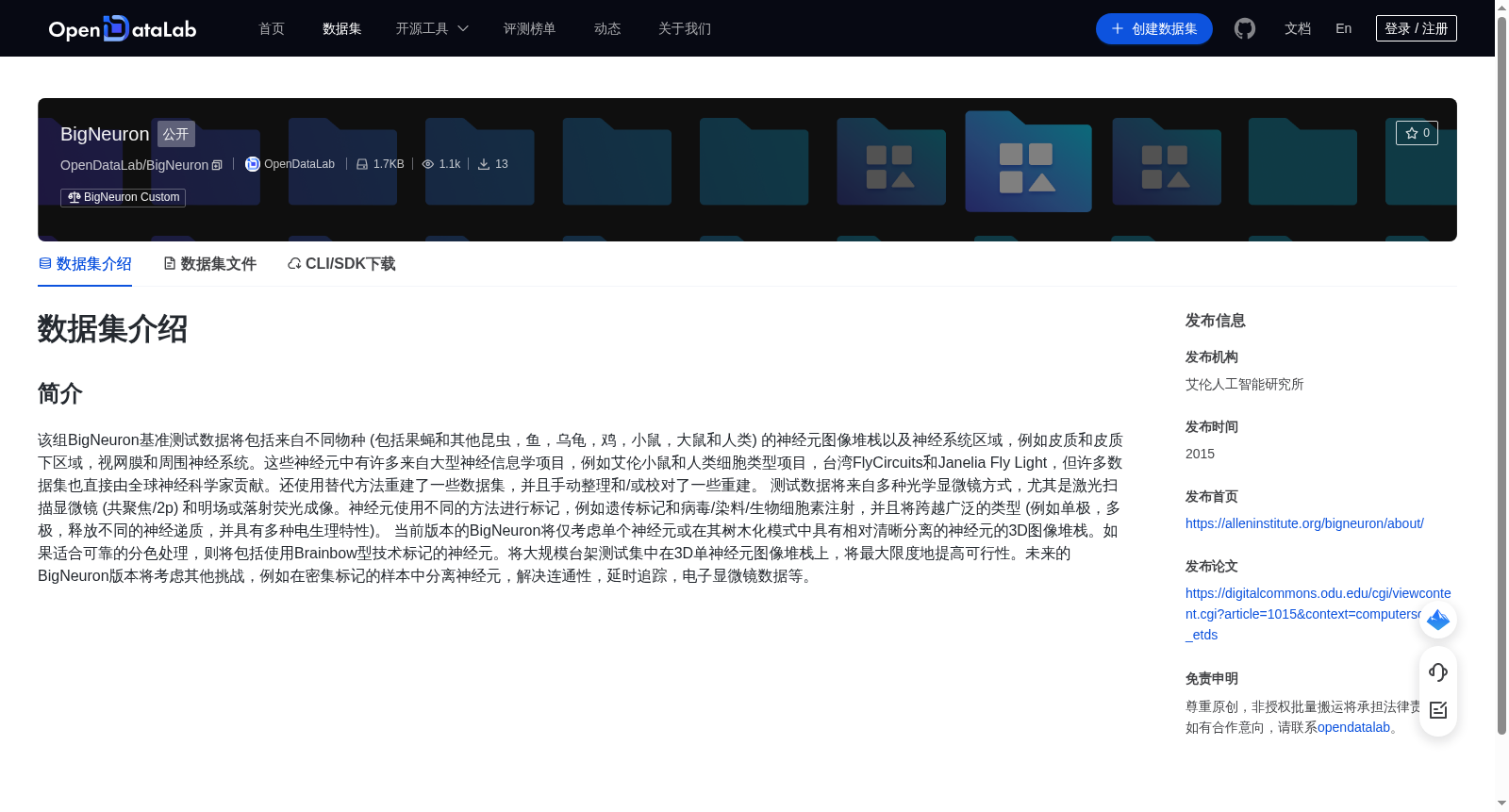Click the page vertical scrollbar
Screen dimensions: 1509x812
pos(1501,374)
